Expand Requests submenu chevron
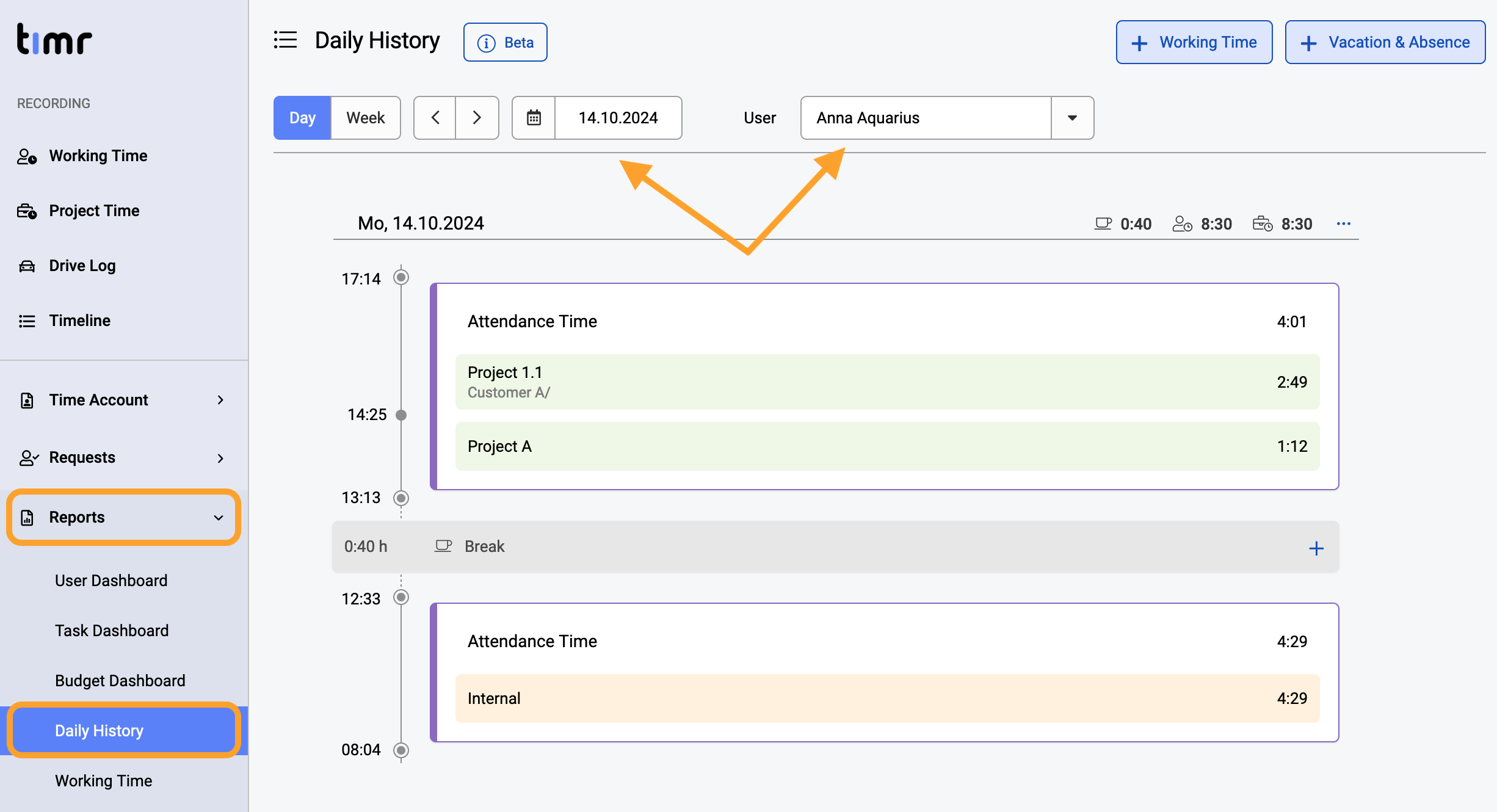This screenshot has width=1497, height=812. pyautogui.click(x=220, y=458)
